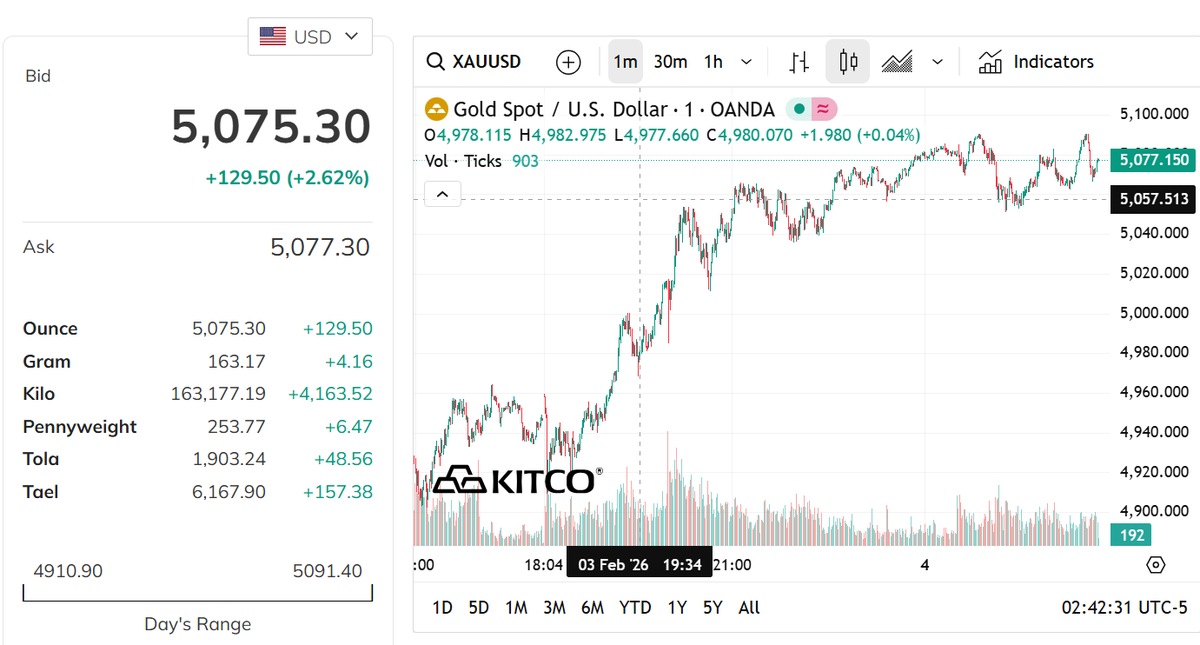Expand chart style dropdown arrow
The image size is (1200, 645).
pyautogui.click(x=938, y=62)
